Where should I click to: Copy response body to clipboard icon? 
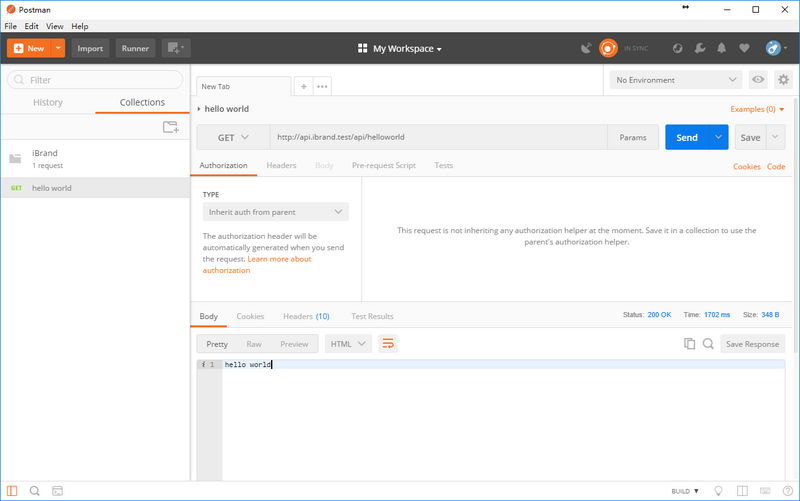(x=689, y=344)
